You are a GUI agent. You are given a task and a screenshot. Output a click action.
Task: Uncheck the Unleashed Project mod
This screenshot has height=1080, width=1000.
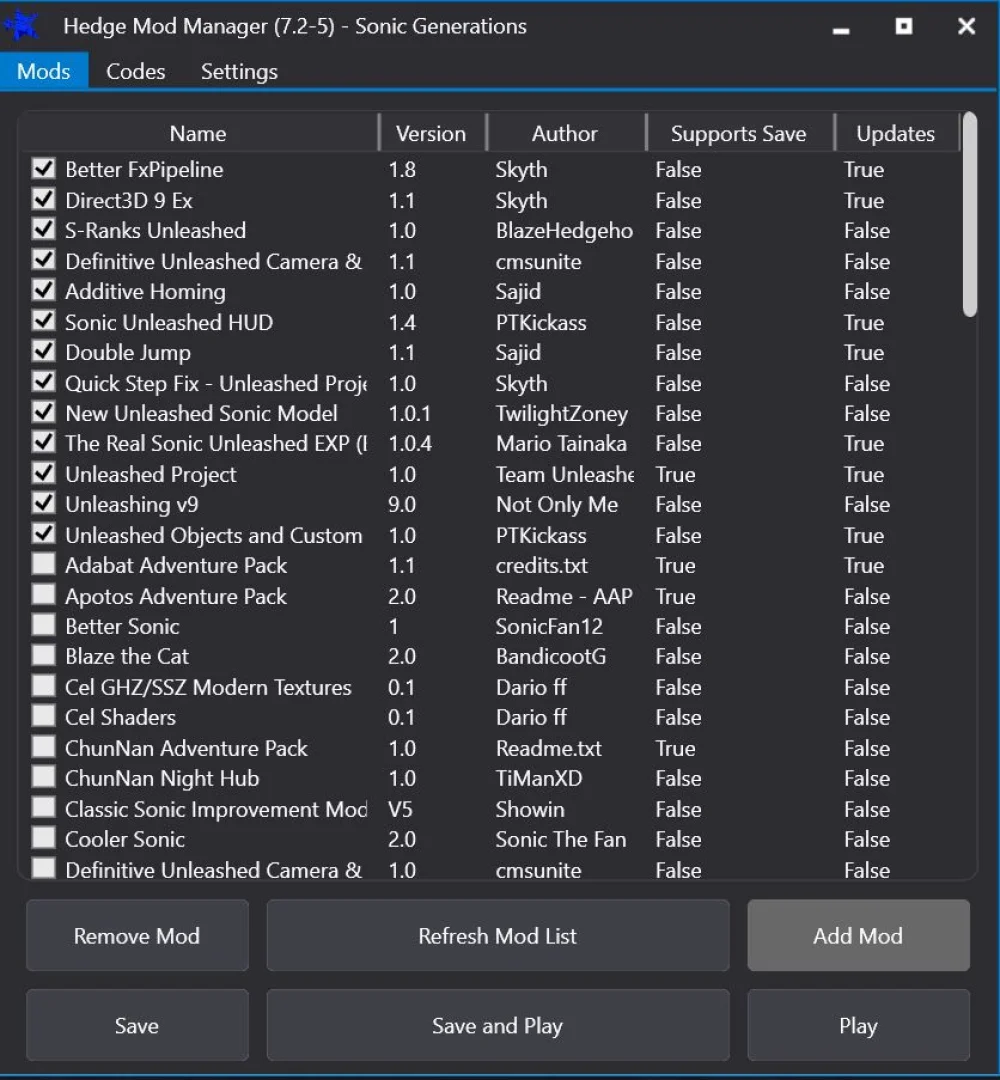pyautogui.click(x=44, y=474)
